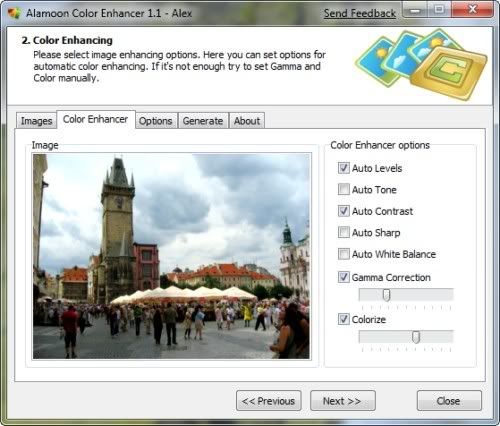The height and width of the screenshot is (426, 500).
Task: Minimize the Alamoon window
Action: [x=415, y=10]
